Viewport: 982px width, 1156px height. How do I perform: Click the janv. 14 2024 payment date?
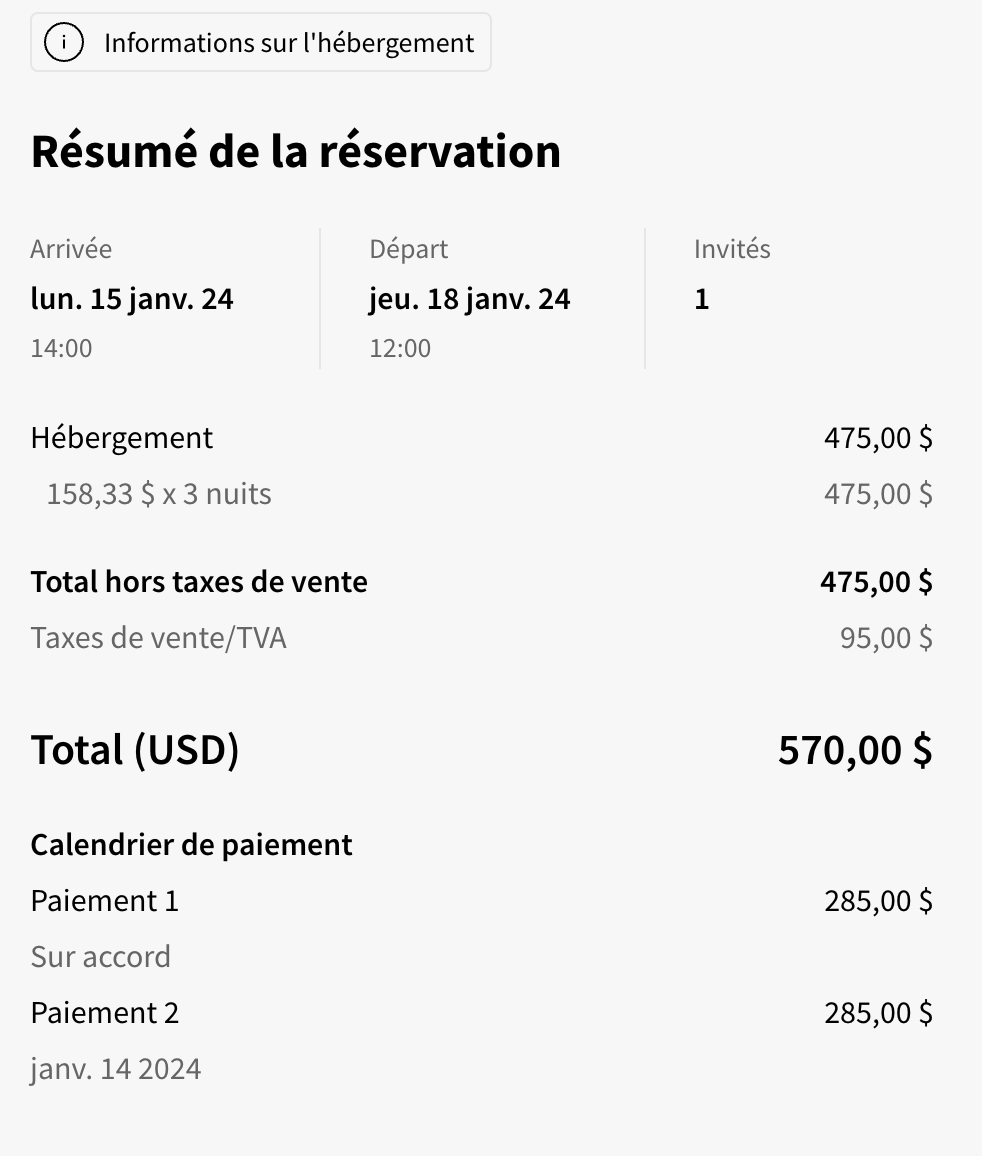[116, 1069]
